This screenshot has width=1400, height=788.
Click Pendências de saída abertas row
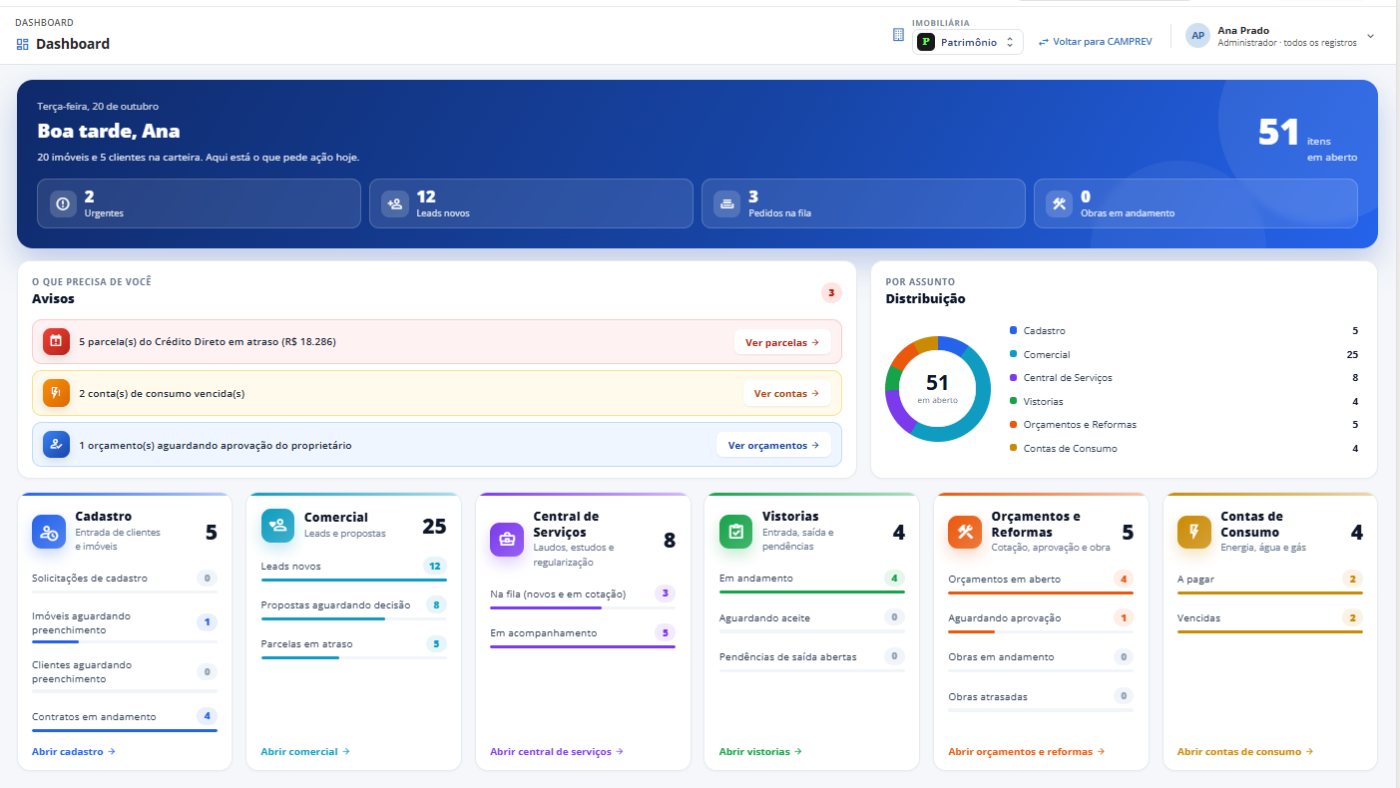(x=812, y=659)
